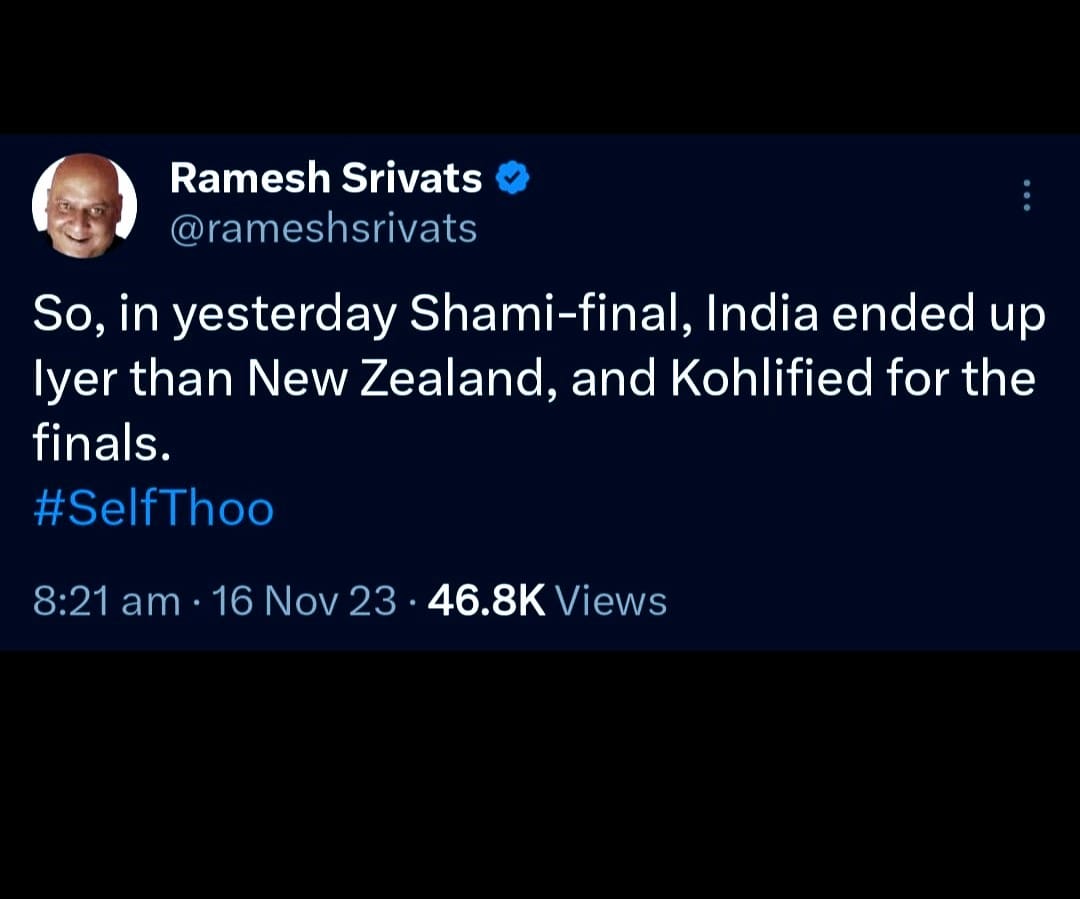Click the 8:21 am timestamp
This screenshot has height=899, width=1080.
(x=106, y=601)
